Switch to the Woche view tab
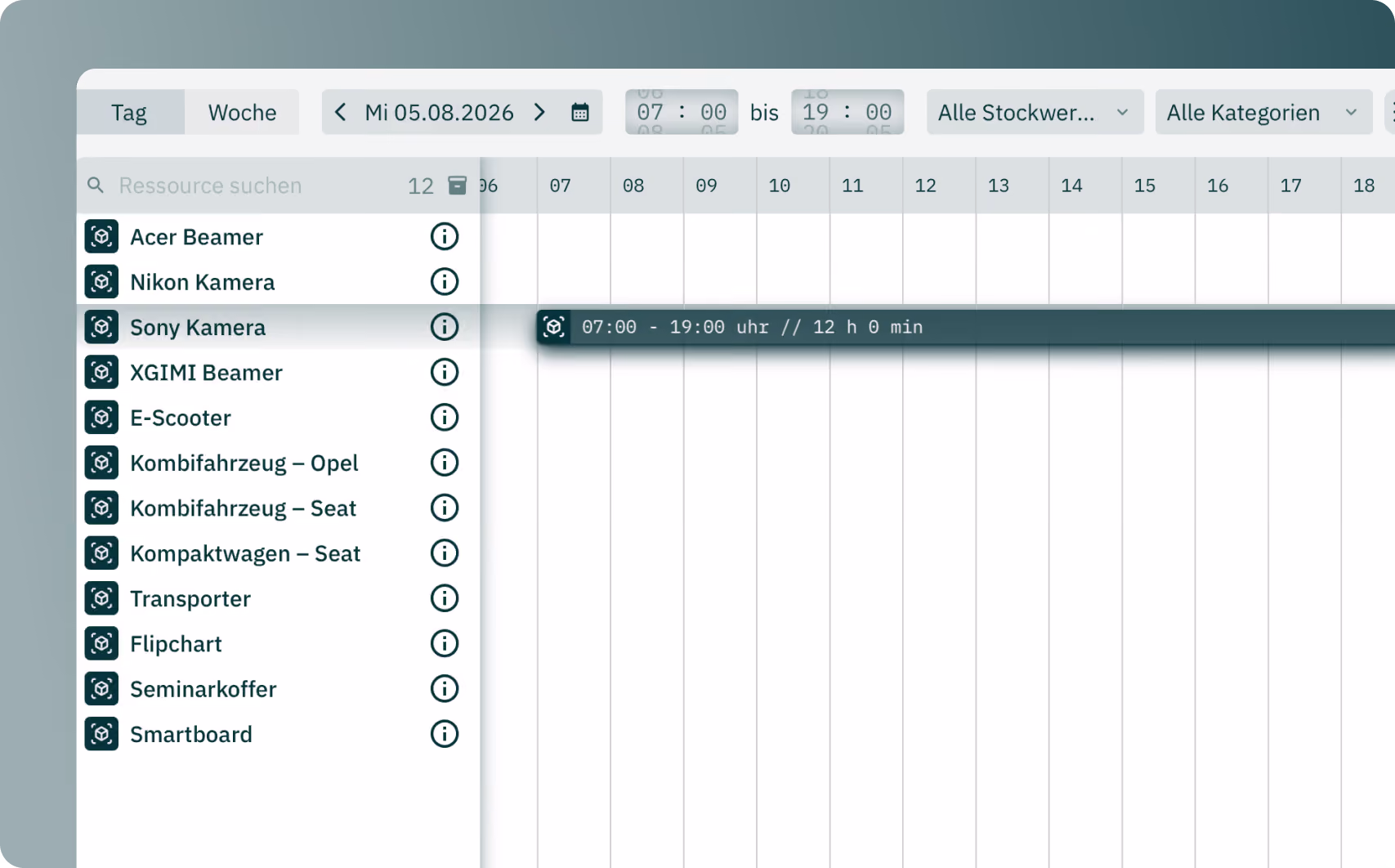1395x868 pixels. (242, 112)
